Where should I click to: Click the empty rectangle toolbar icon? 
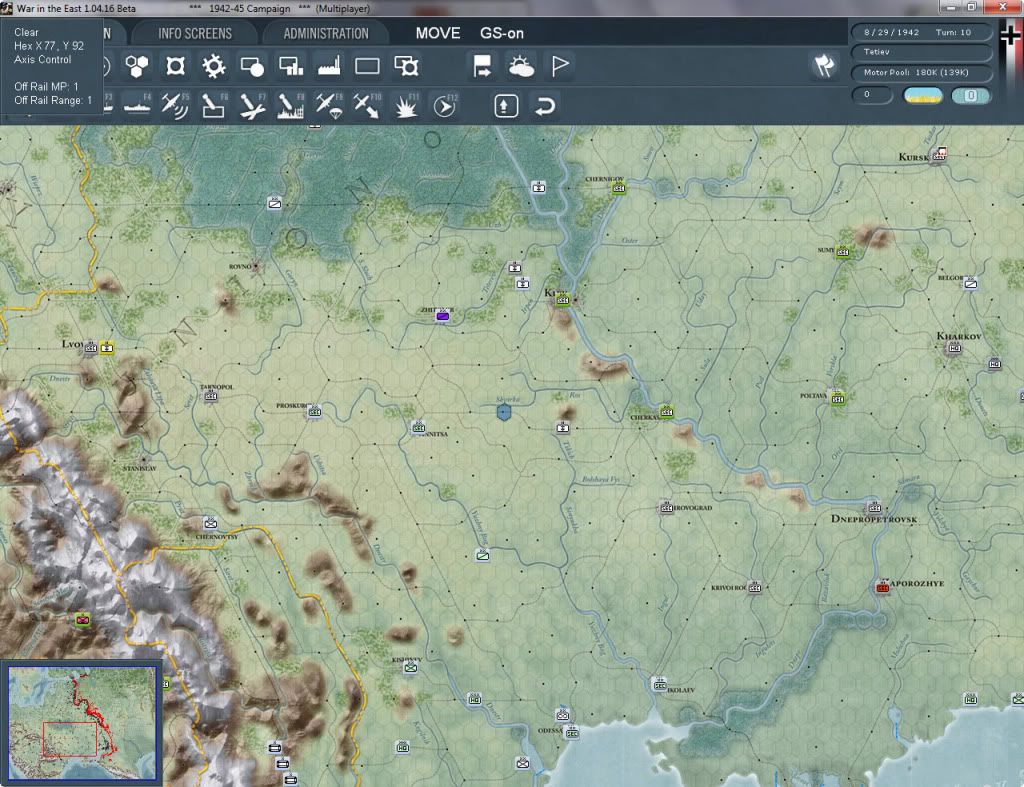point(367,66)
